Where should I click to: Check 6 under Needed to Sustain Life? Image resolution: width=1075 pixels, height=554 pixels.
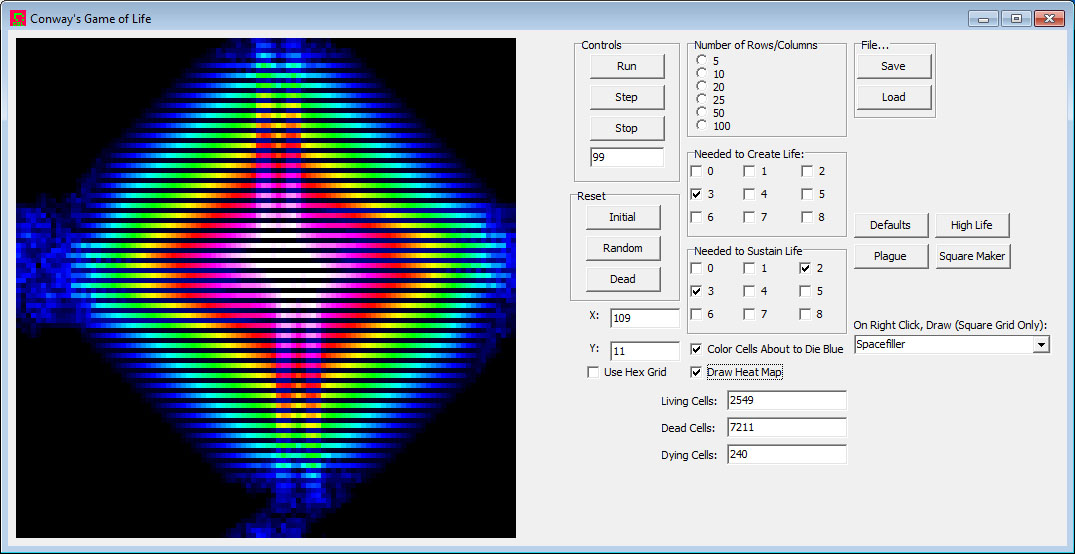[696, 314]
